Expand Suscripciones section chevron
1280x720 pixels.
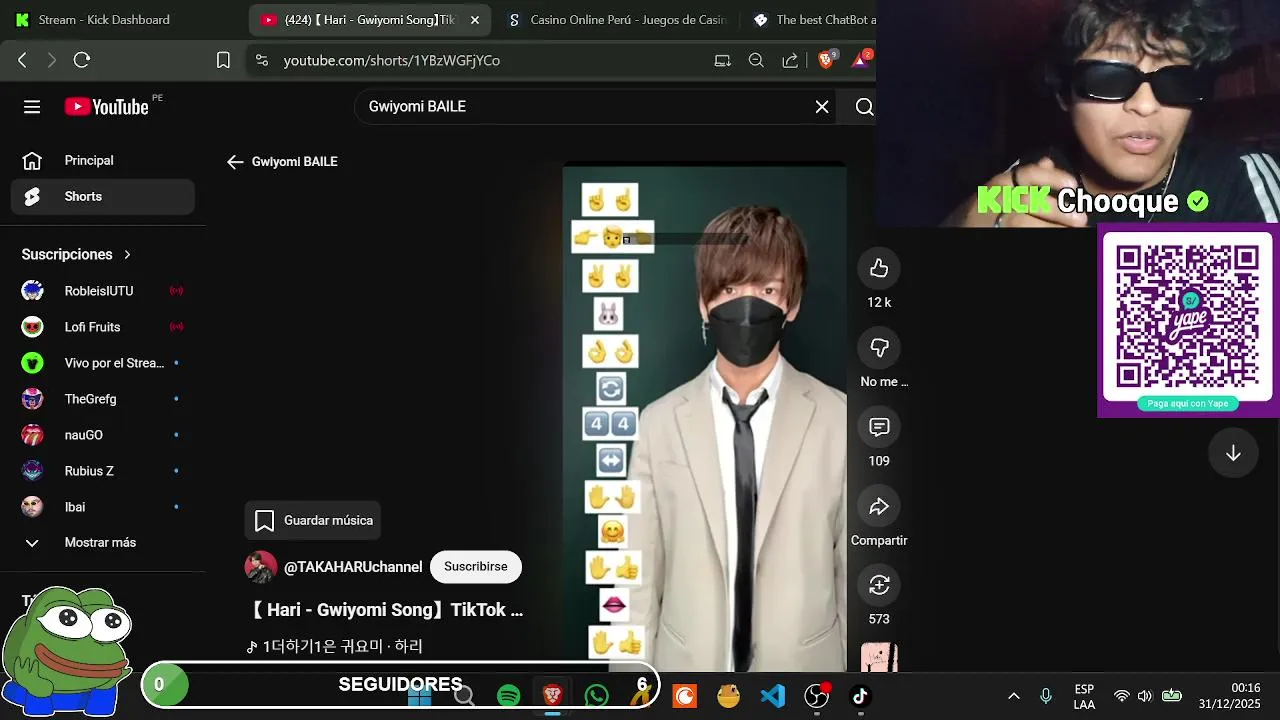pos(127,255)
